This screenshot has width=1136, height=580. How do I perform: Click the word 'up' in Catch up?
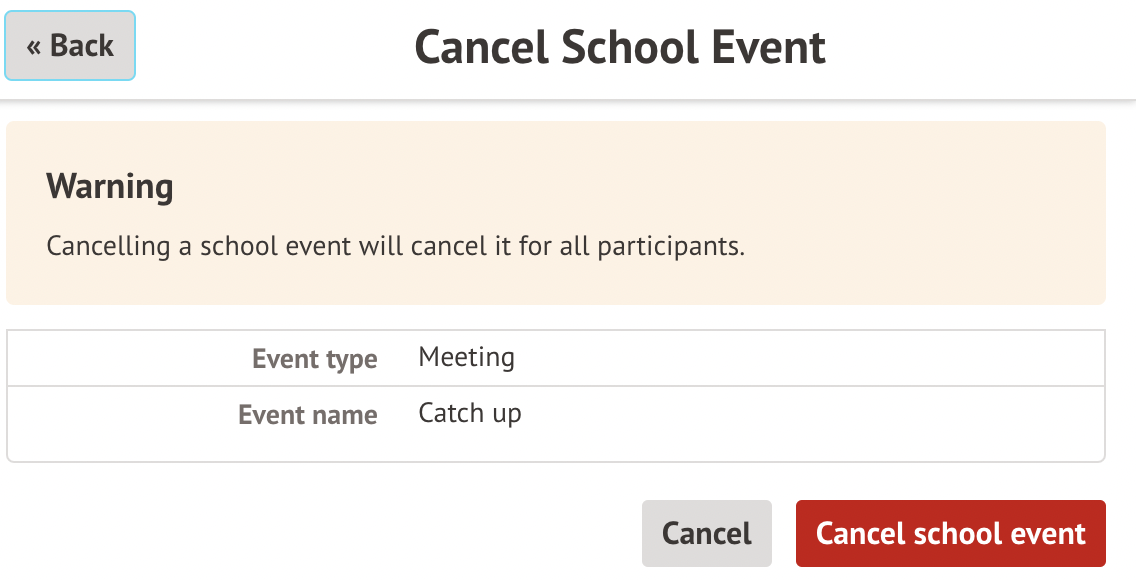[x=507, y=414]
